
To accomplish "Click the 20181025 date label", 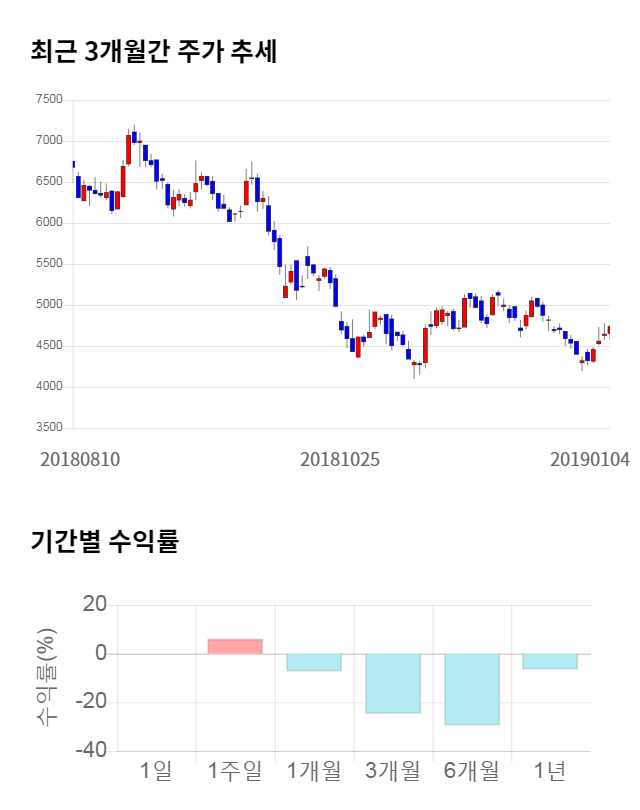I will [340, 460].
